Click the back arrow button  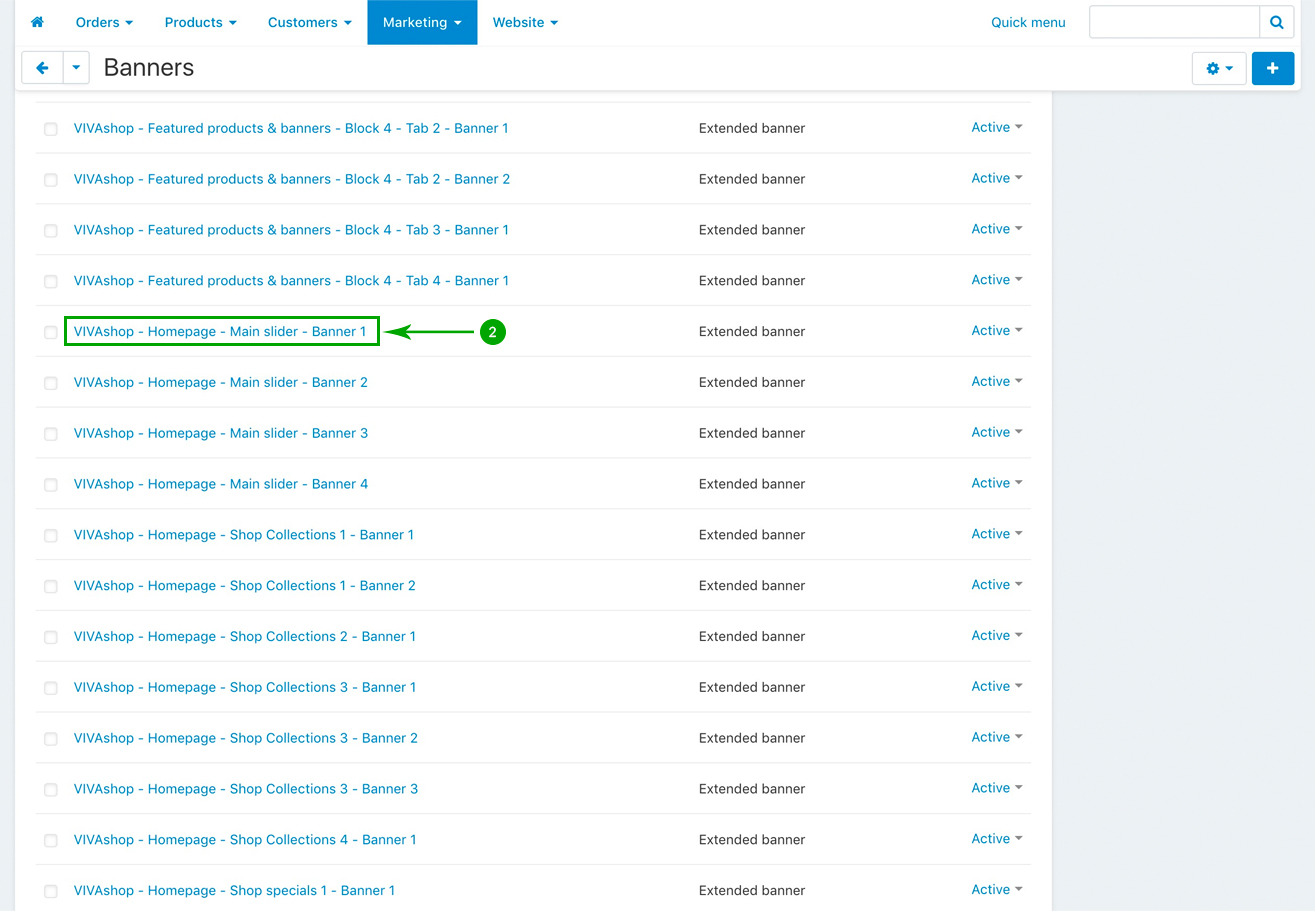click(x=42, y=68)
